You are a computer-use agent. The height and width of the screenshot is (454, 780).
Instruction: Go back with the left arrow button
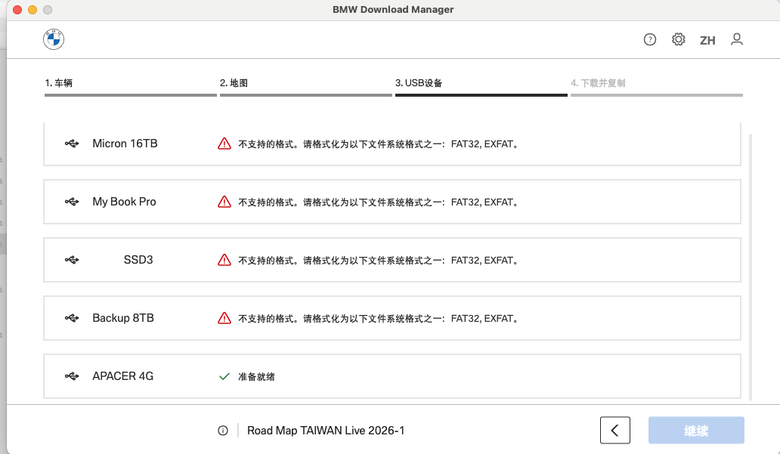[615, 430]
